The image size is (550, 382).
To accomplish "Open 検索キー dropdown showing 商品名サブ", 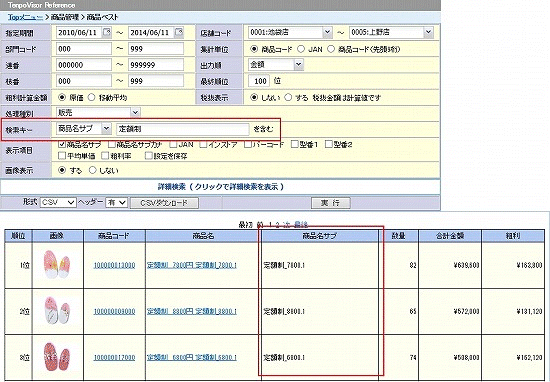I will [x=83, y=129].
